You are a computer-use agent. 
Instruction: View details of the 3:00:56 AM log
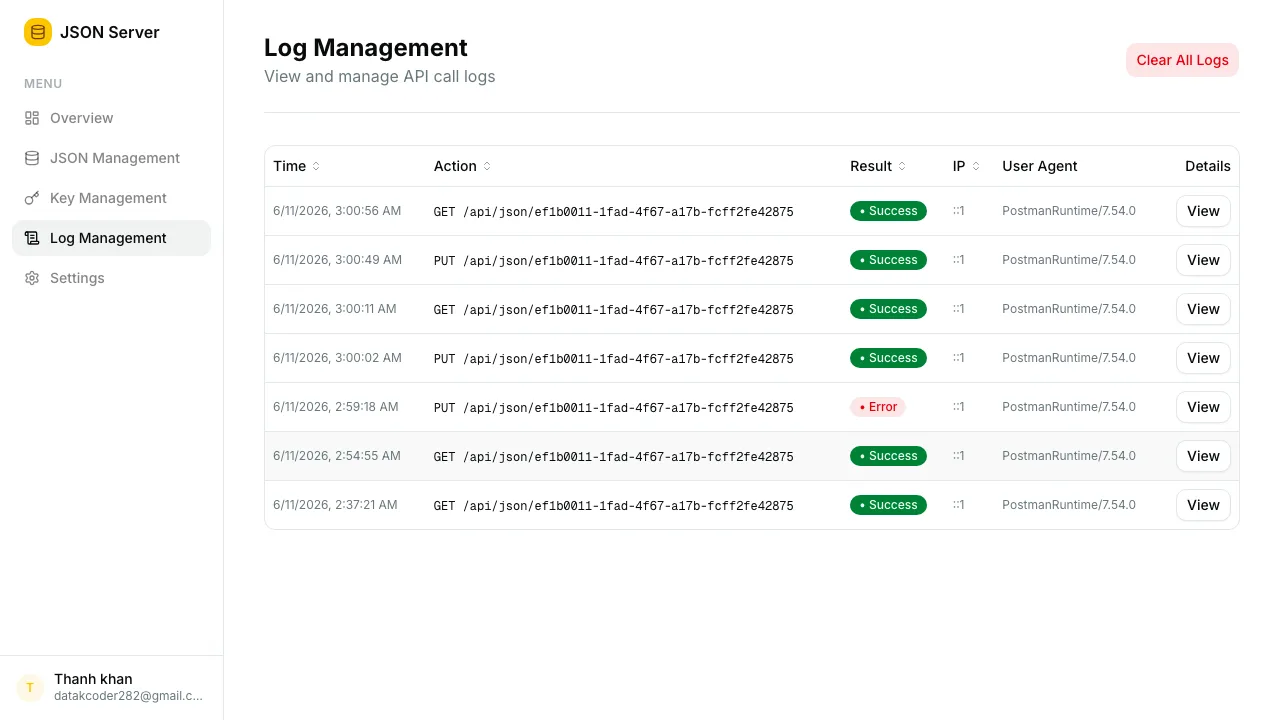1203,211
